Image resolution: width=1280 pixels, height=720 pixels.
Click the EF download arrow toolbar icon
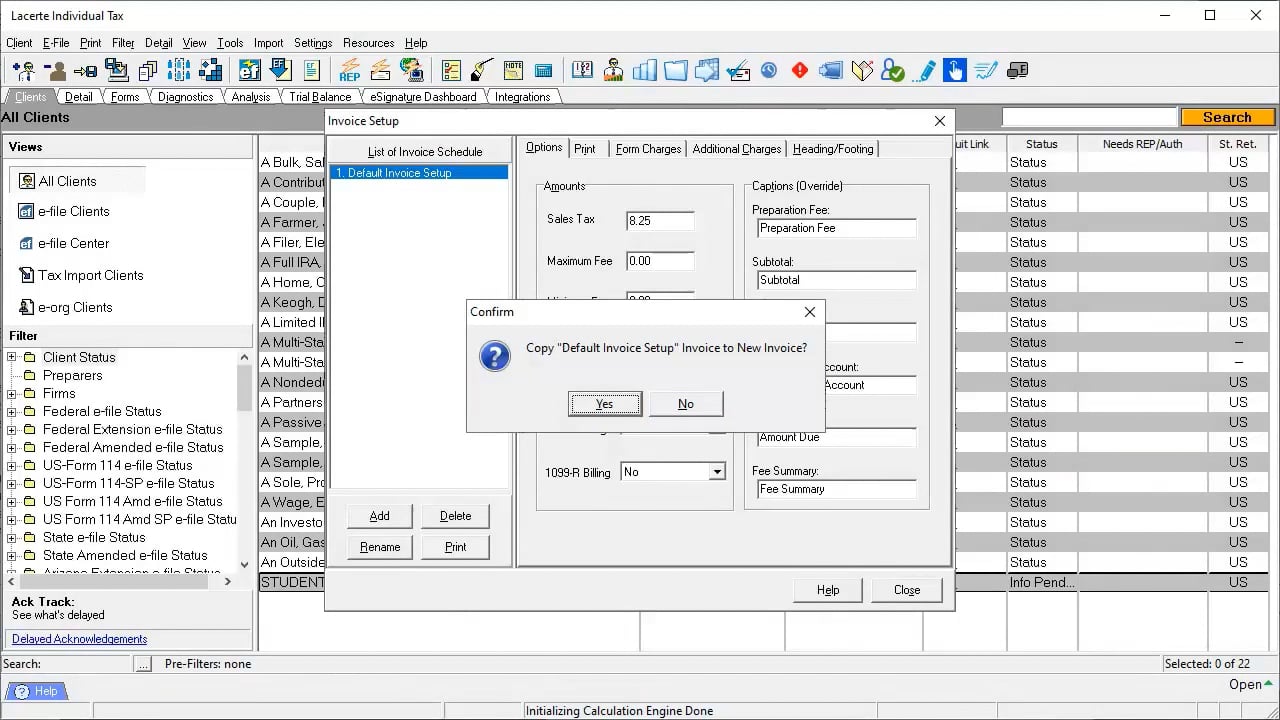[280, 70]
